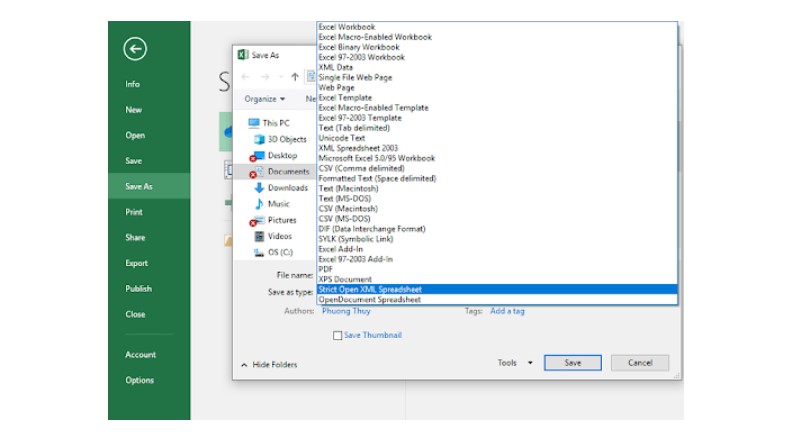800x444 pixels.
Task: Open Publish in backstage menu
Action: tap(149, 289)
